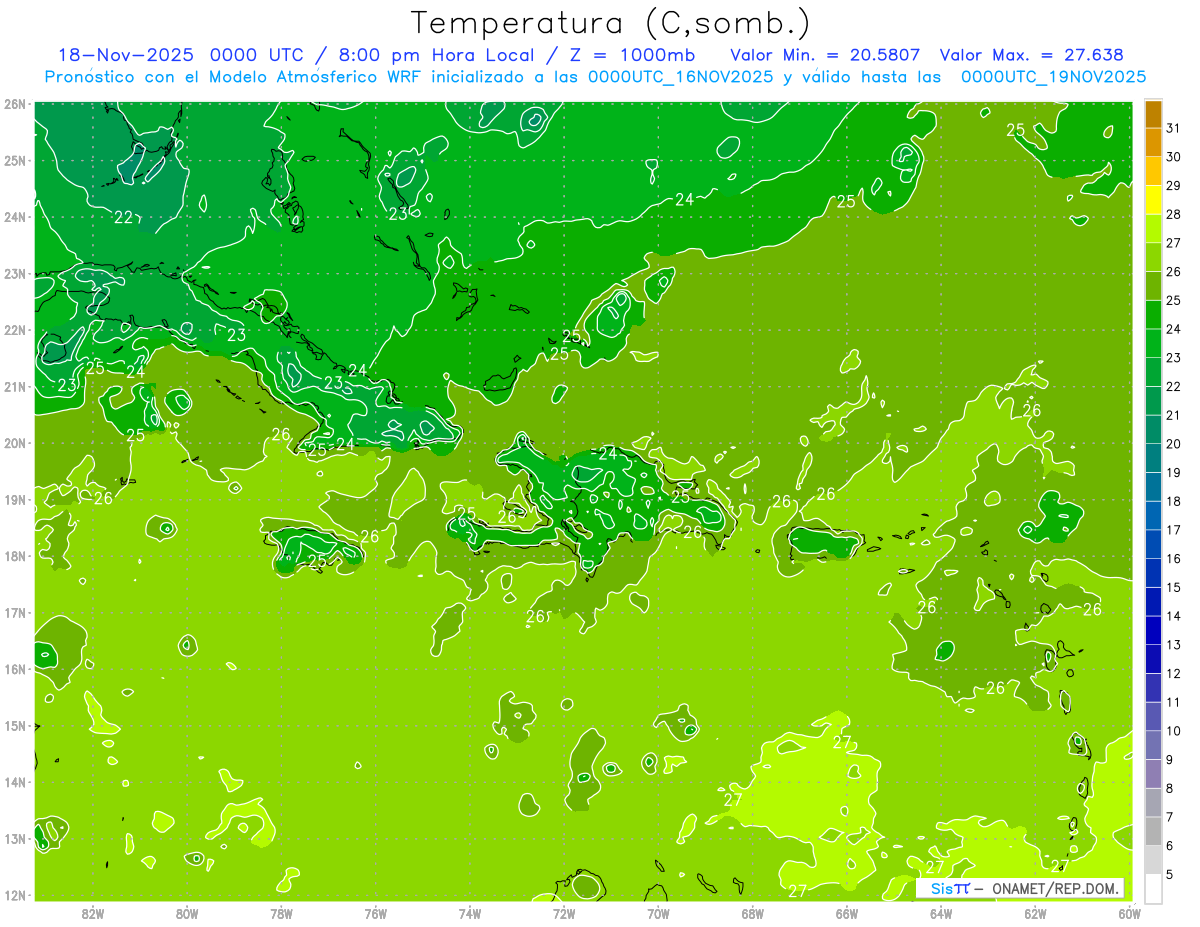1200x927 pixels.
Task: Click the latitude label 23N
Action: (15, 273)
